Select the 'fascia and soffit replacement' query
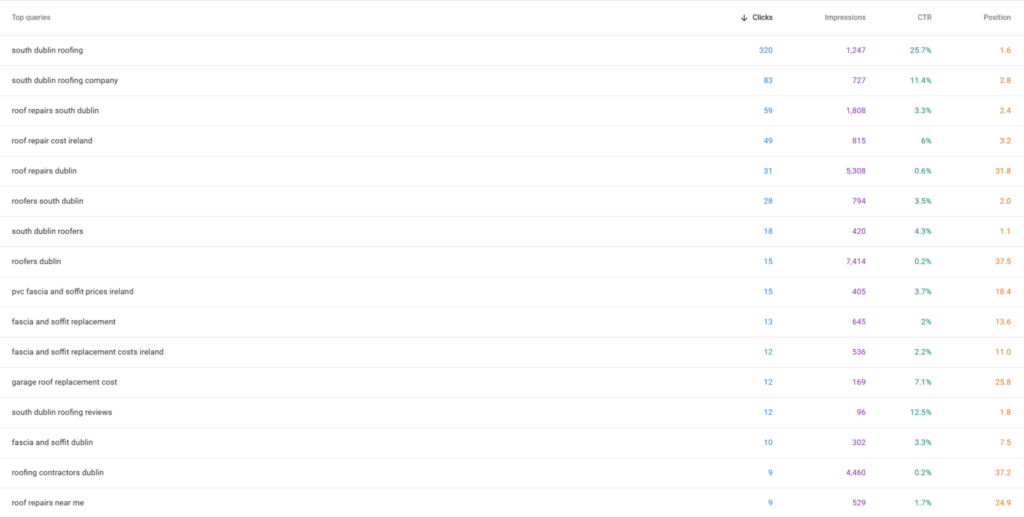This screenshot has width=1024, height=517. [63, 322]
